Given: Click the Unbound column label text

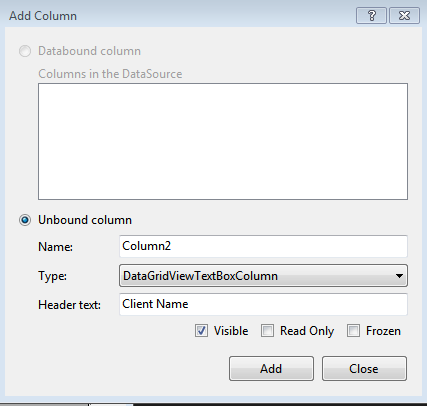Looking at the screenshot, I should (x=85, y=220).
